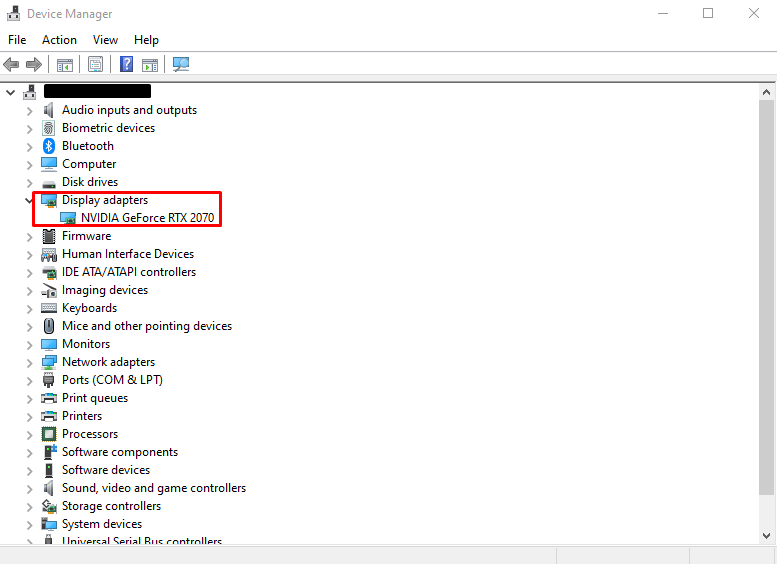777x564 pixels.
Task: Expand the Keyboards category
Action: [29, 309]
